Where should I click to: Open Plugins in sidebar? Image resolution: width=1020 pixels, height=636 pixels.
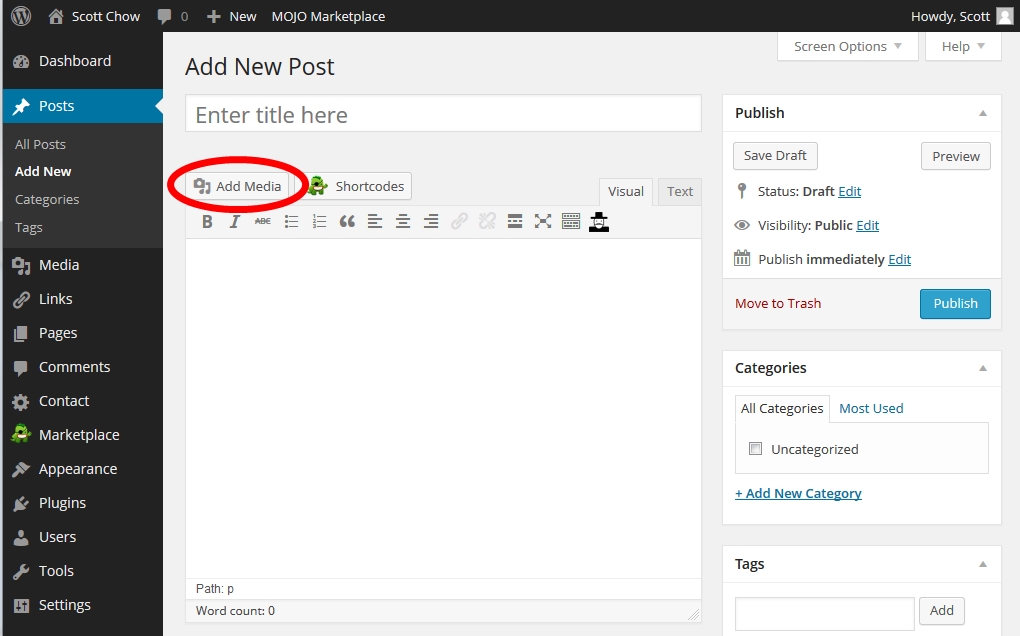click(83, 503)
